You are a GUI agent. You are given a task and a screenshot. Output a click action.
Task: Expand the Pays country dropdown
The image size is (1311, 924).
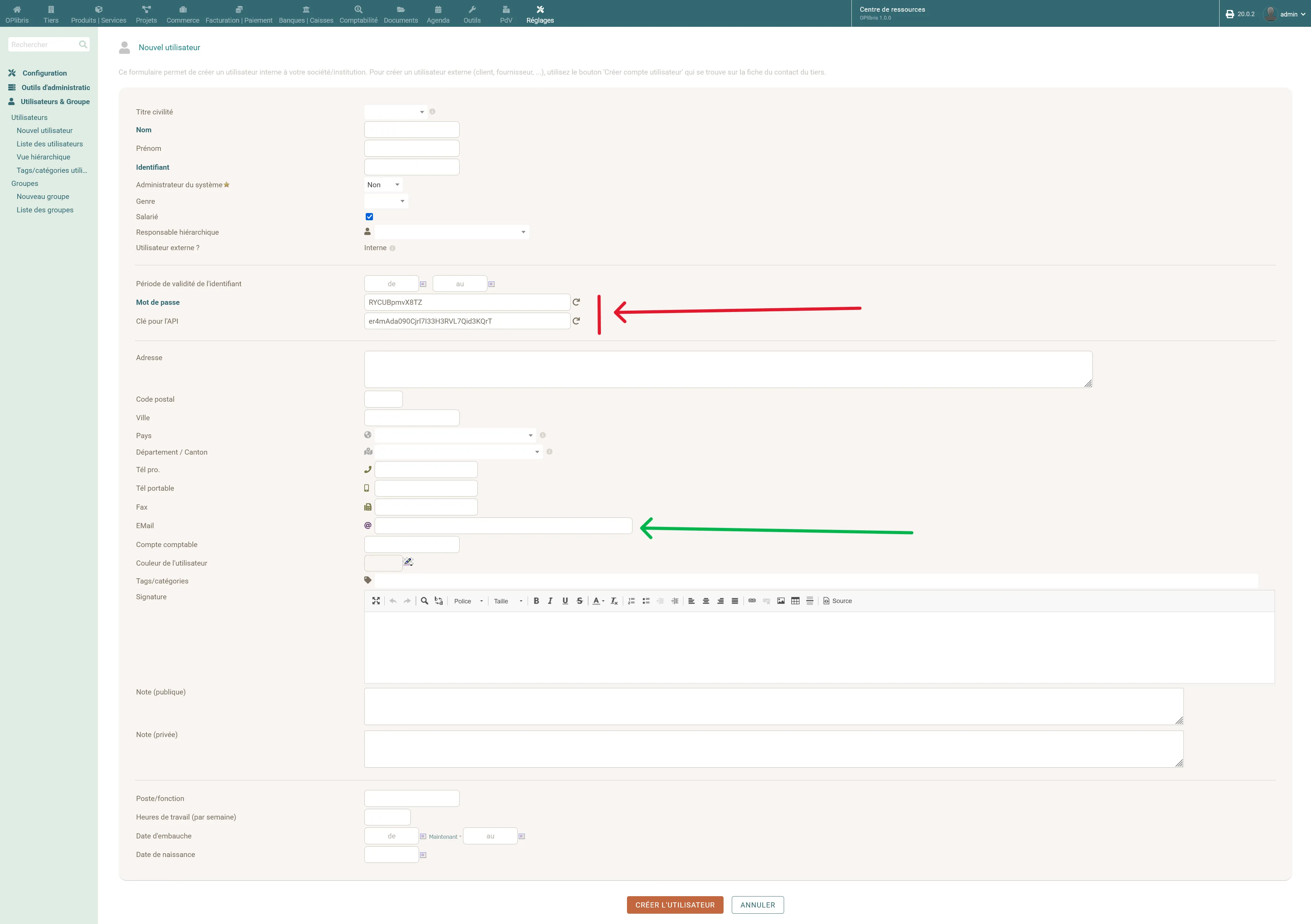(455, 435)
